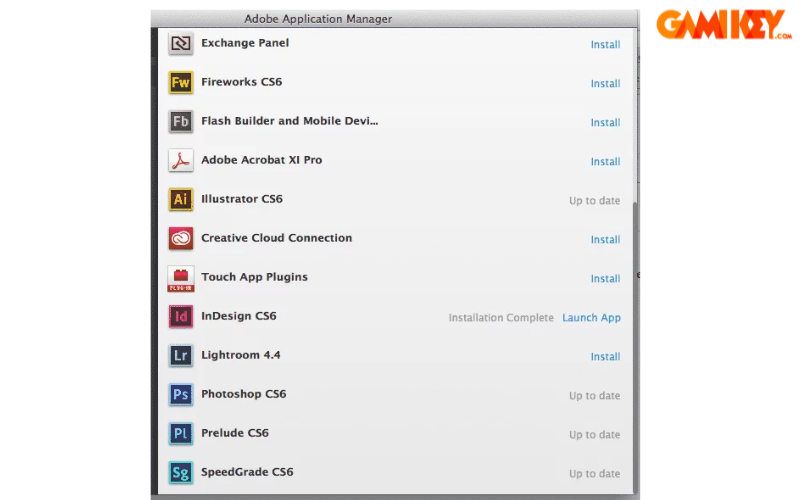Install Touch App Plugins
This screenshot has width=800, height=500.
[x=605, y=279]
